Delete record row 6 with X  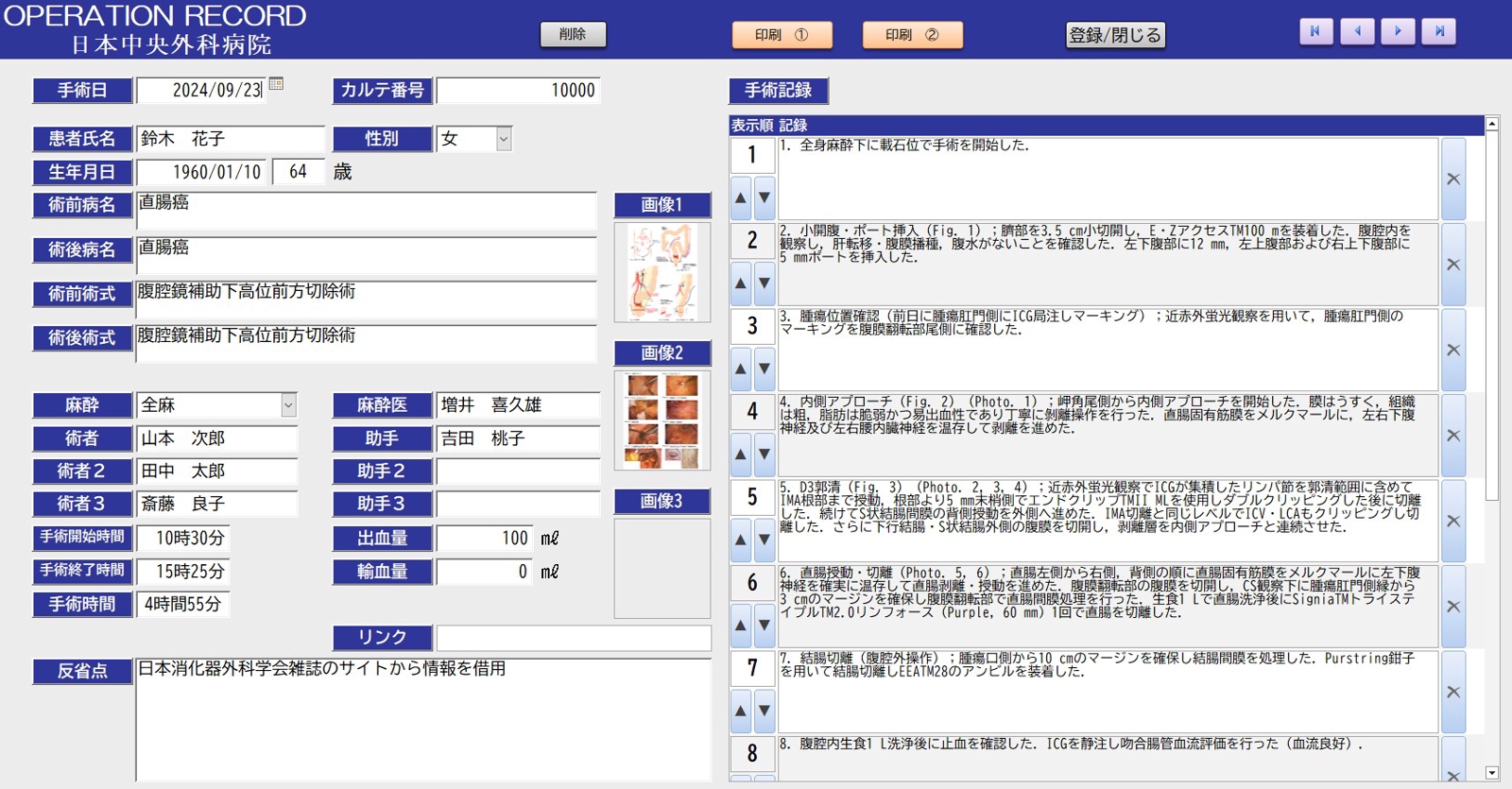pos(1453,607)
